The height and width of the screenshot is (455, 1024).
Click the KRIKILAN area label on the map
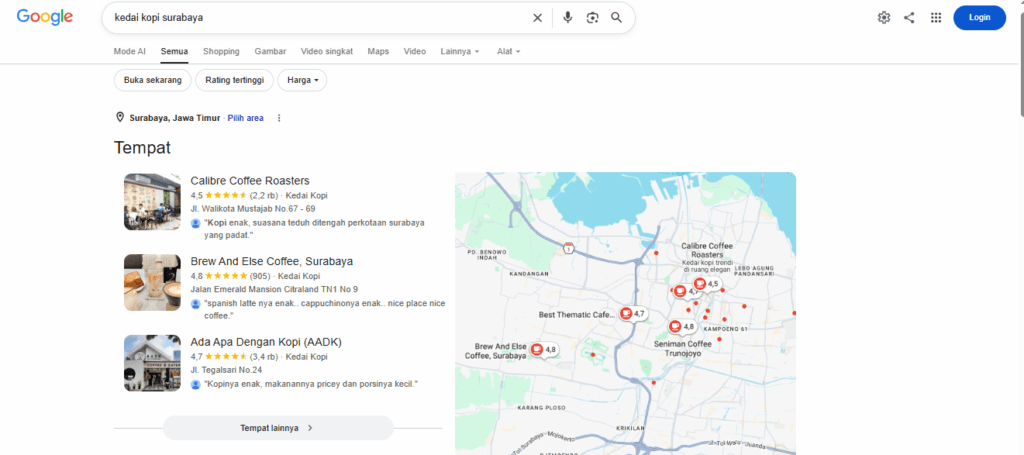(x=630, y=428)
